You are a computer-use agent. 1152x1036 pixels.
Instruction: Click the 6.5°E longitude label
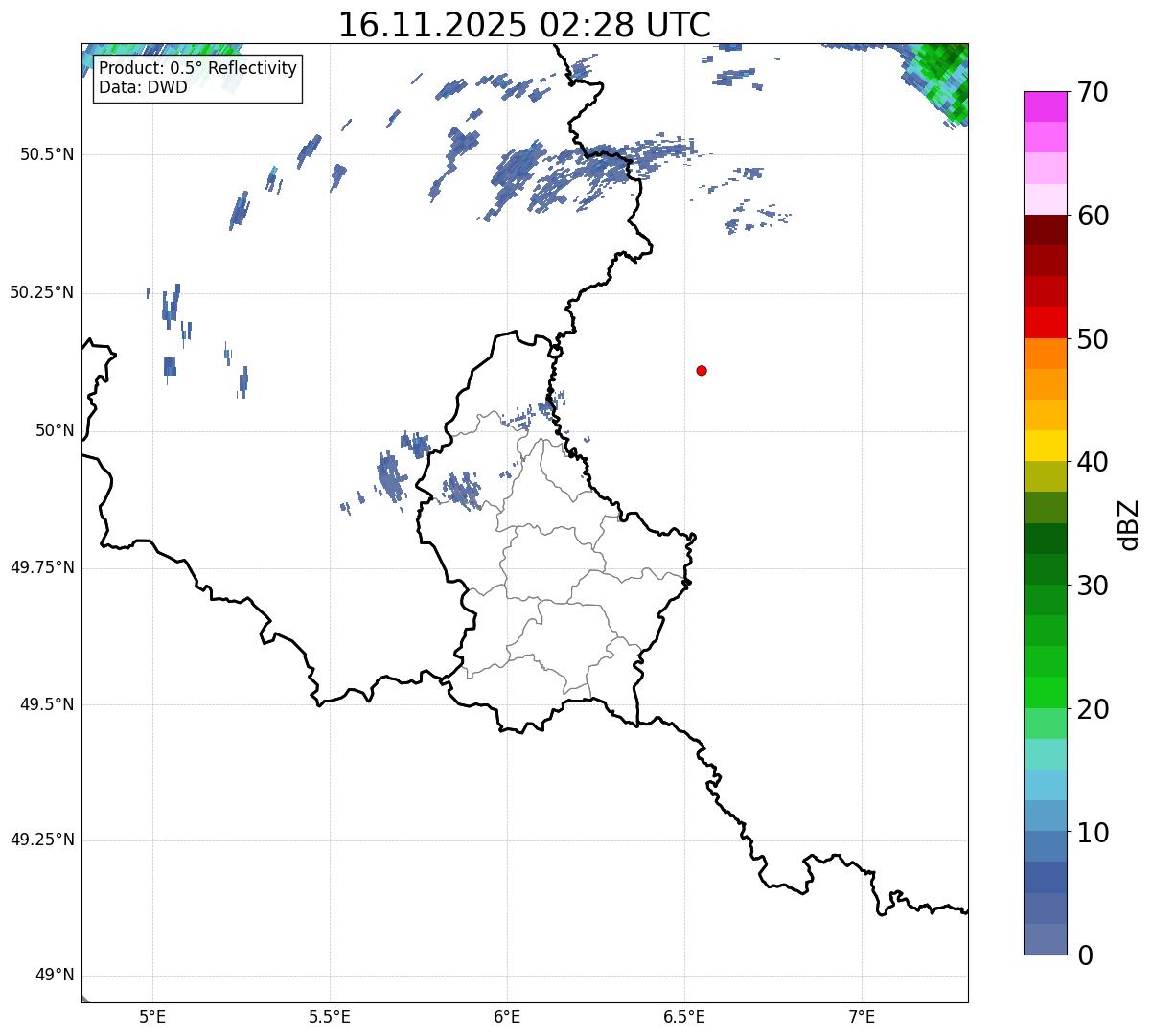[x=684, y=1016]
